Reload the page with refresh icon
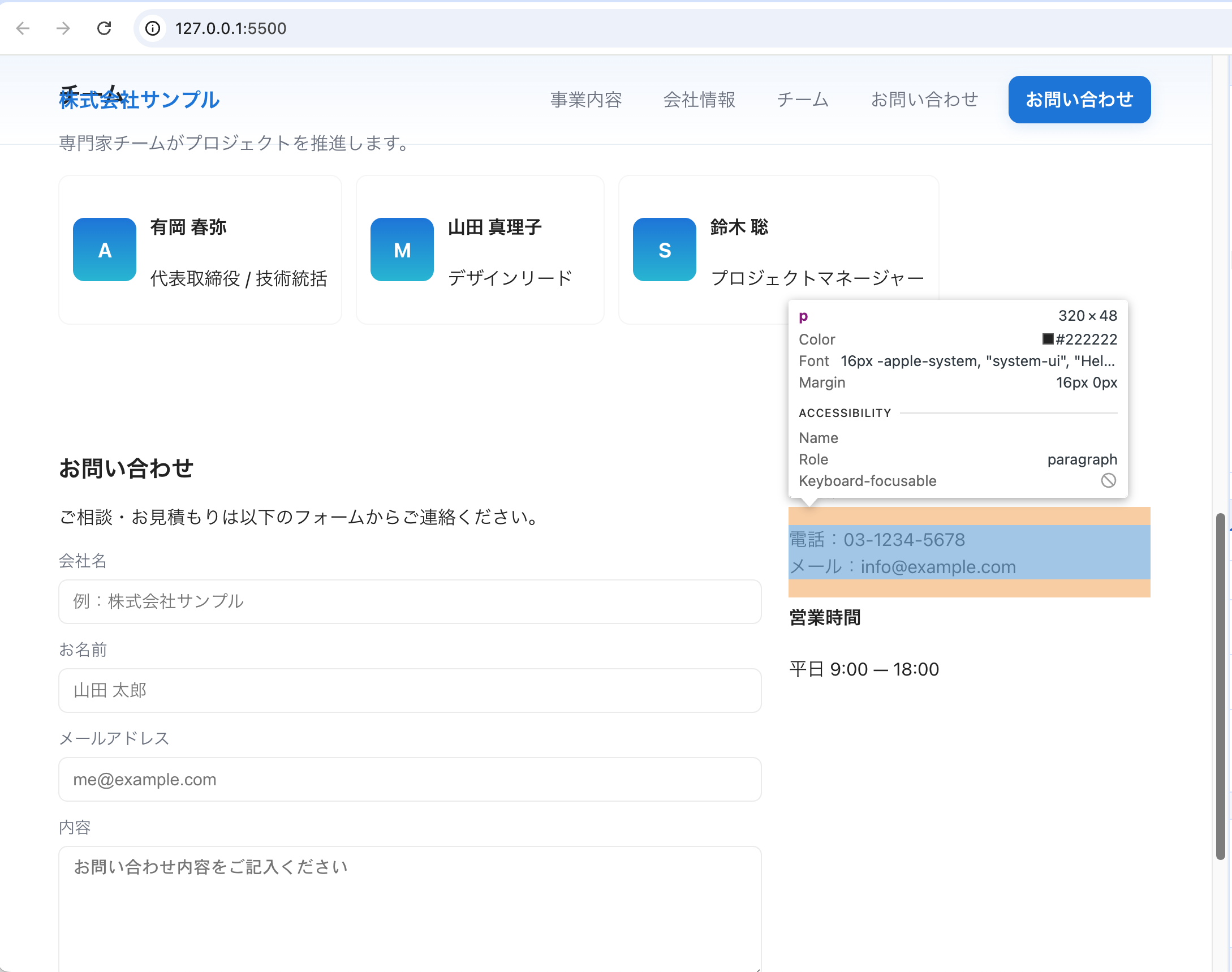The image size is (1232, 972). (x=104, y=28)
